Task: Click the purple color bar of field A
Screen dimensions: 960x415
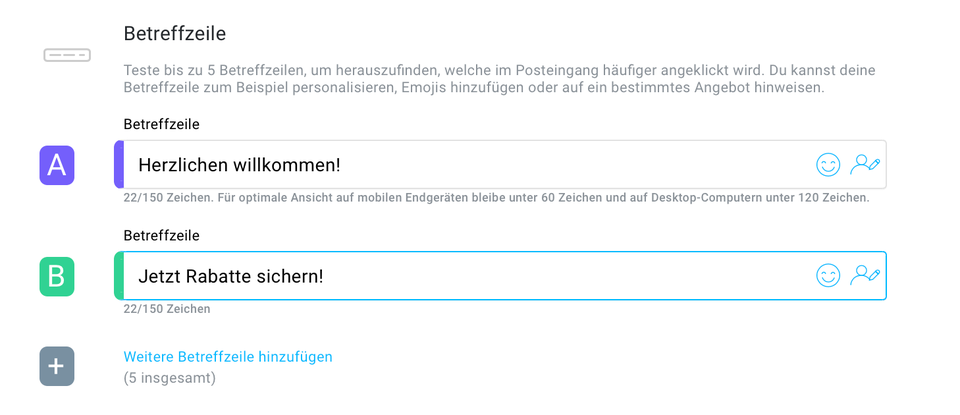Action: [x=119, y=164]
